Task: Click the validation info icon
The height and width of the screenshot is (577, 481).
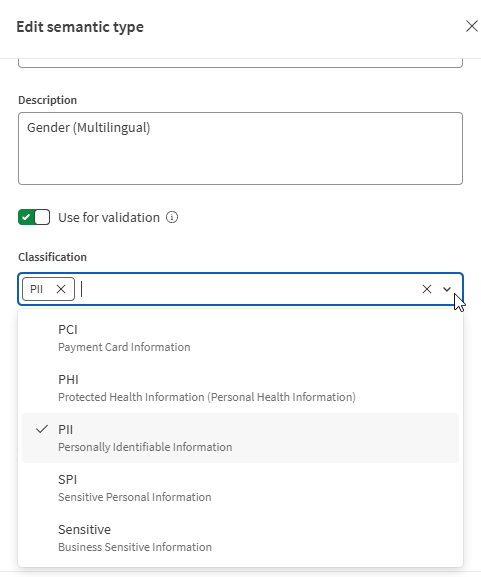Action: click(x=172, y=217)
